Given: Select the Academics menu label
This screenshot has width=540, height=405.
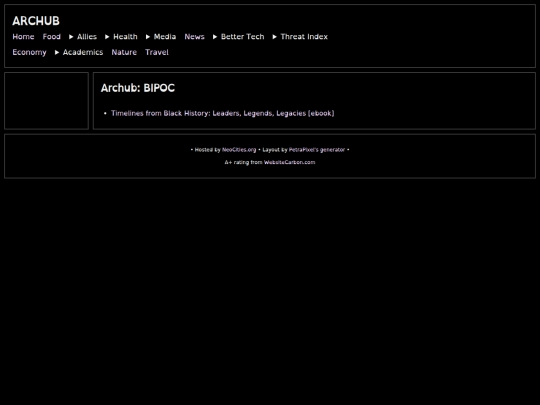Looking at the screenshot, I should click(x=83, y=52).
